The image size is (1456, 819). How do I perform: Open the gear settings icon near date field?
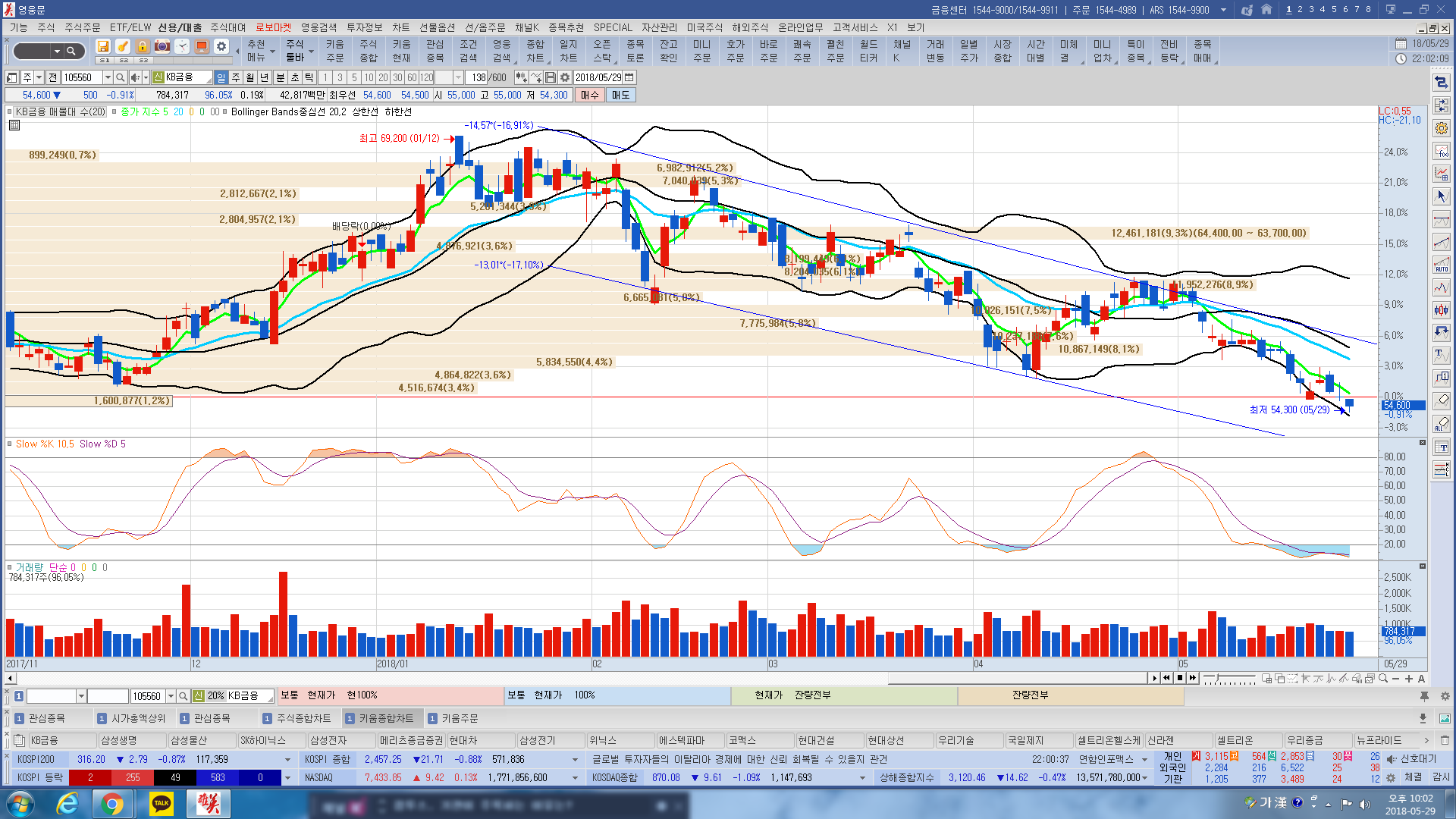(x=565, y=77)
